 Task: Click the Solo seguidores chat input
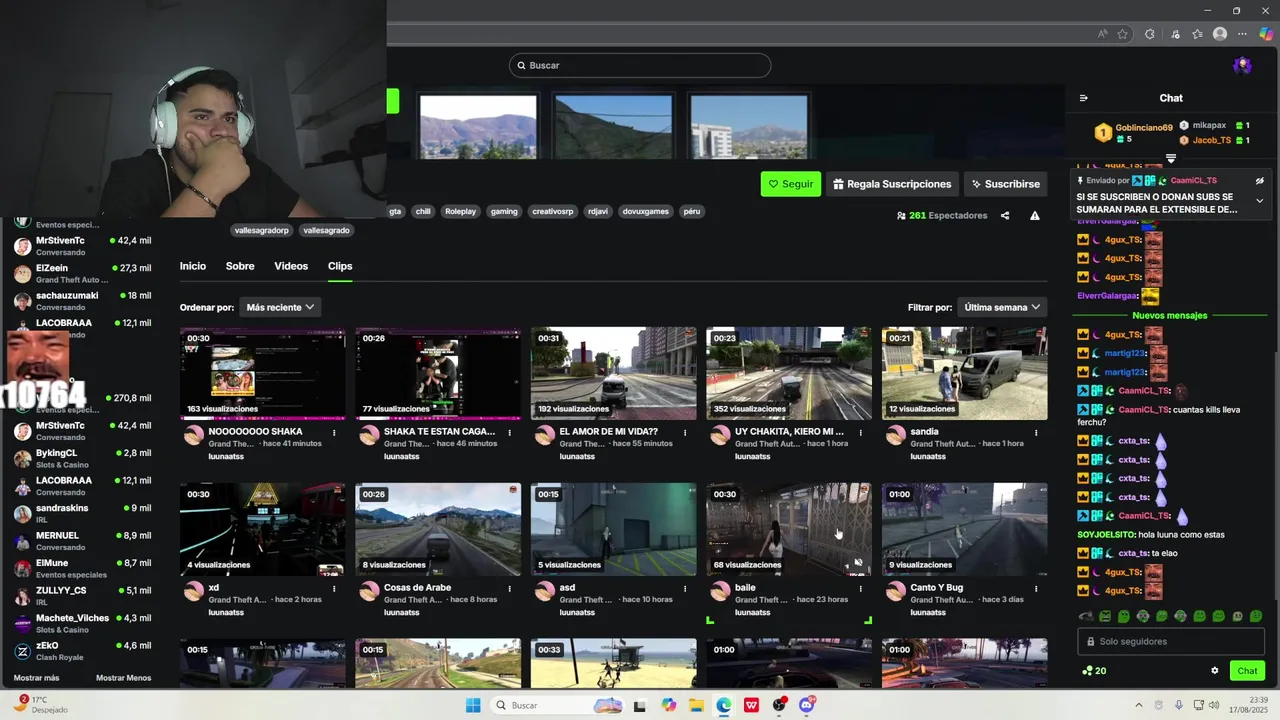point(1171,642)
